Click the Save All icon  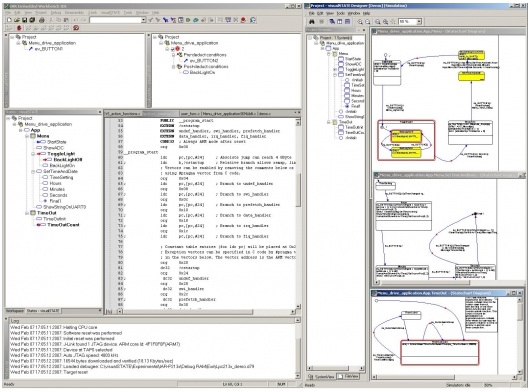(32, 20)
